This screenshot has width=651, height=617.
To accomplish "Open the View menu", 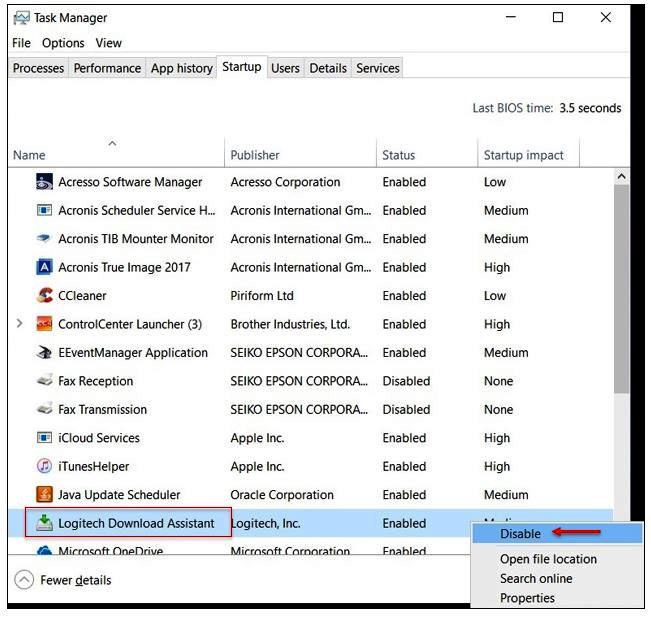I will pyautogui.click(x=108, y=43).
